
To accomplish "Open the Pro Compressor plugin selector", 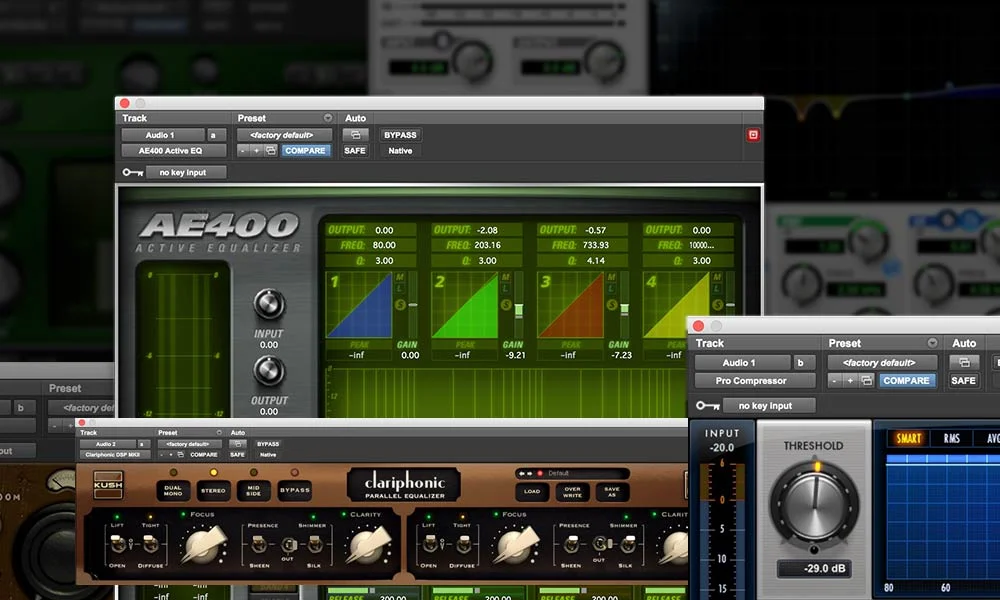I will coord(754,381).
